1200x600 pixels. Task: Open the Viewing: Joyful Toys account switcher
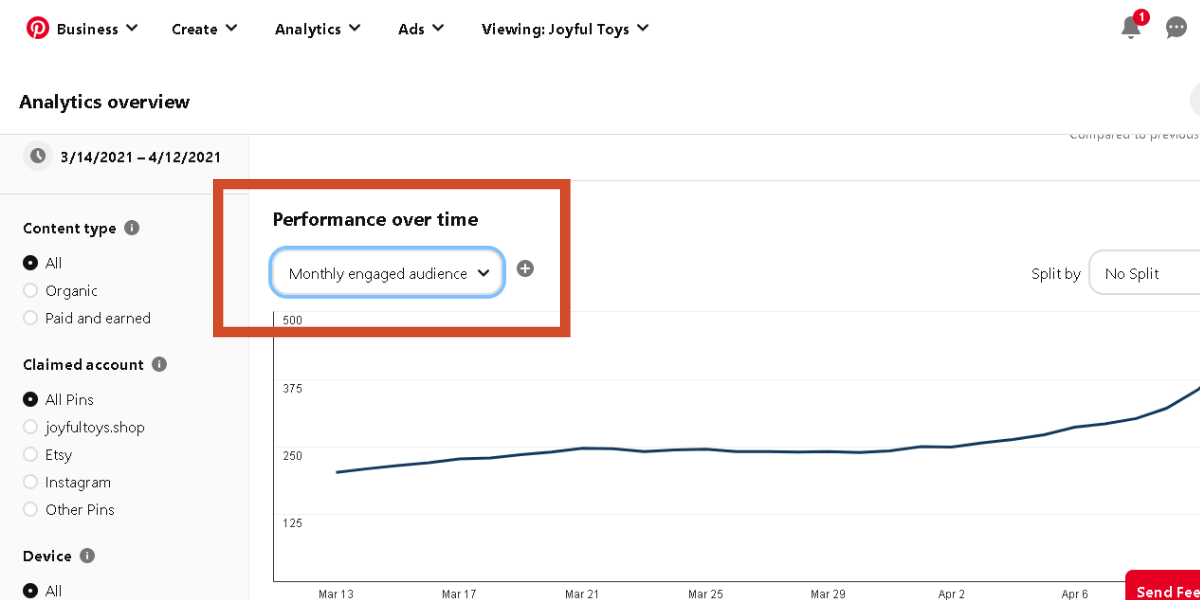point(565,29)
